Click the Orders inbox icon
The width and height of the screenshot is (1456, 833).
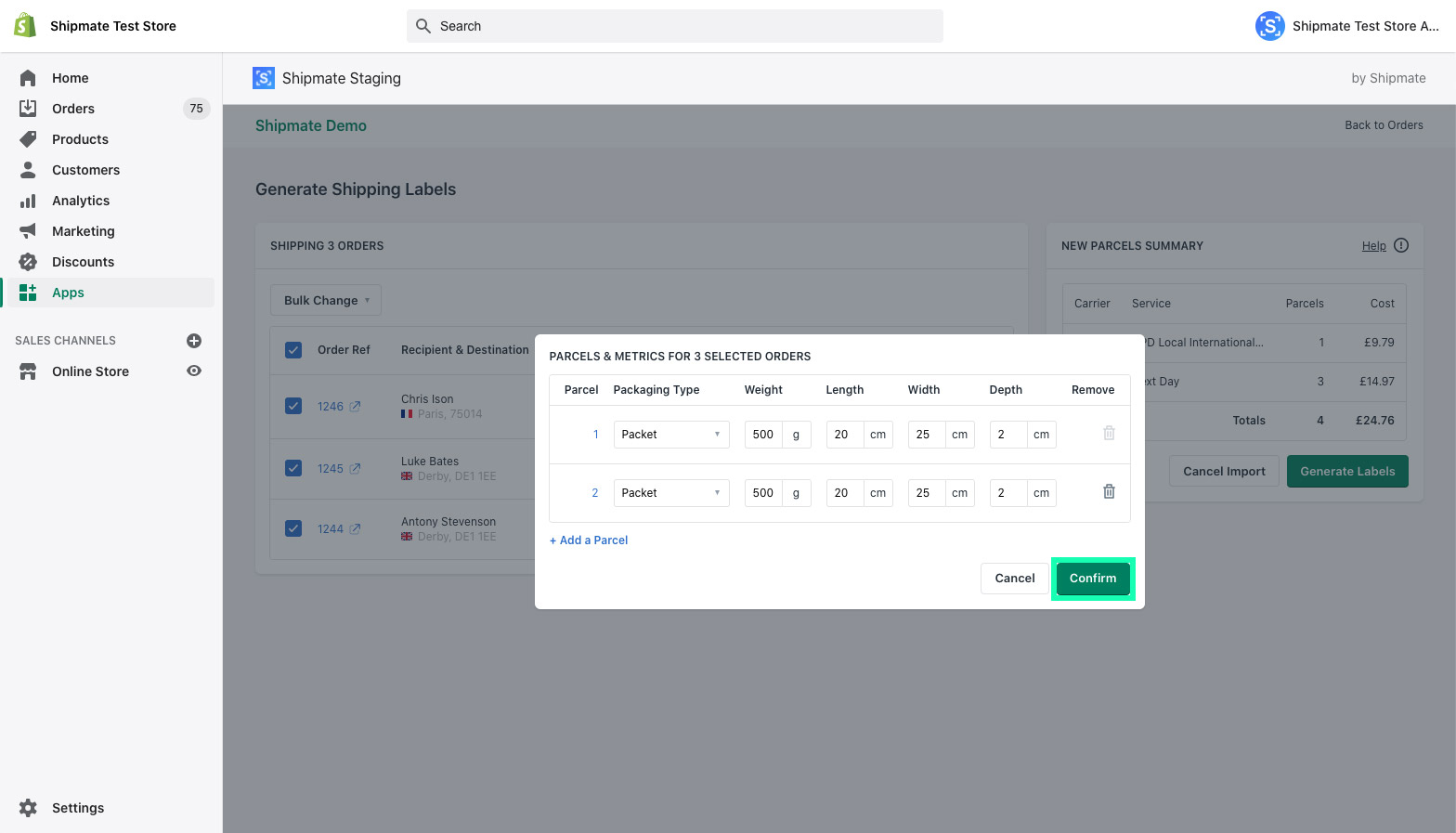click(28, 109)
